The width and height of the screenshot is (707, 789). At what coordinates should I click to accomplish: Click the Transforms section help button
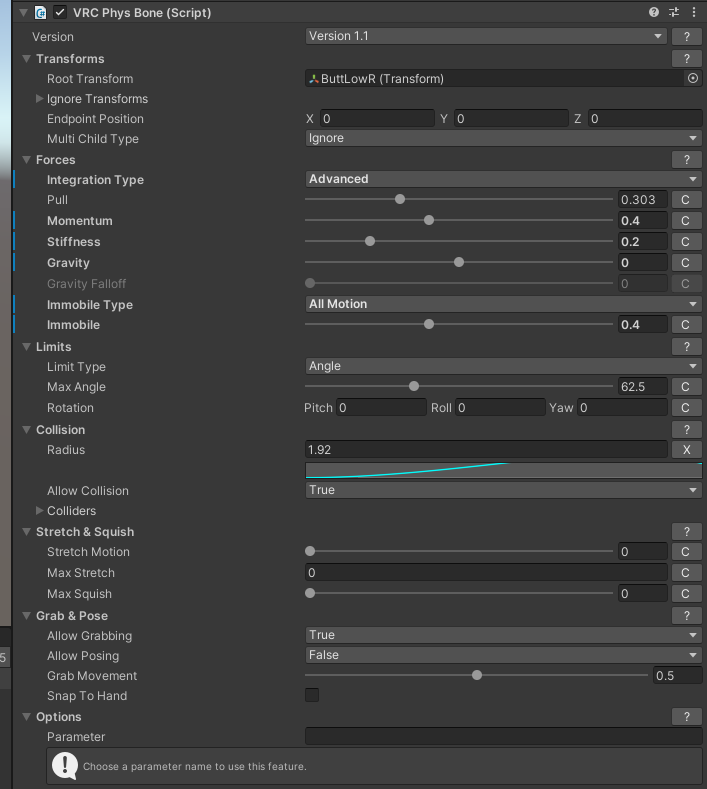(686, 59)
